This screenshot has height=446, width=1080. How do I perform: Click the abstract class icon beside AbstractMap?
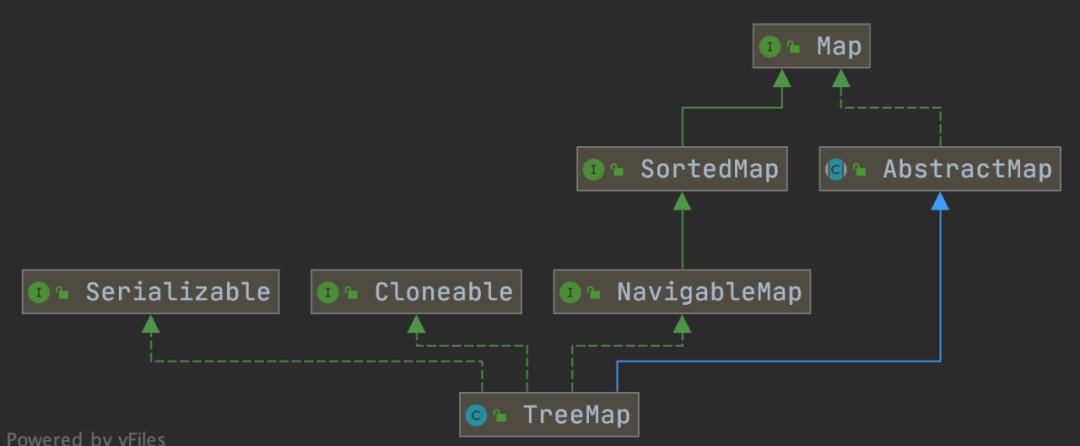(x=836, y=170)
